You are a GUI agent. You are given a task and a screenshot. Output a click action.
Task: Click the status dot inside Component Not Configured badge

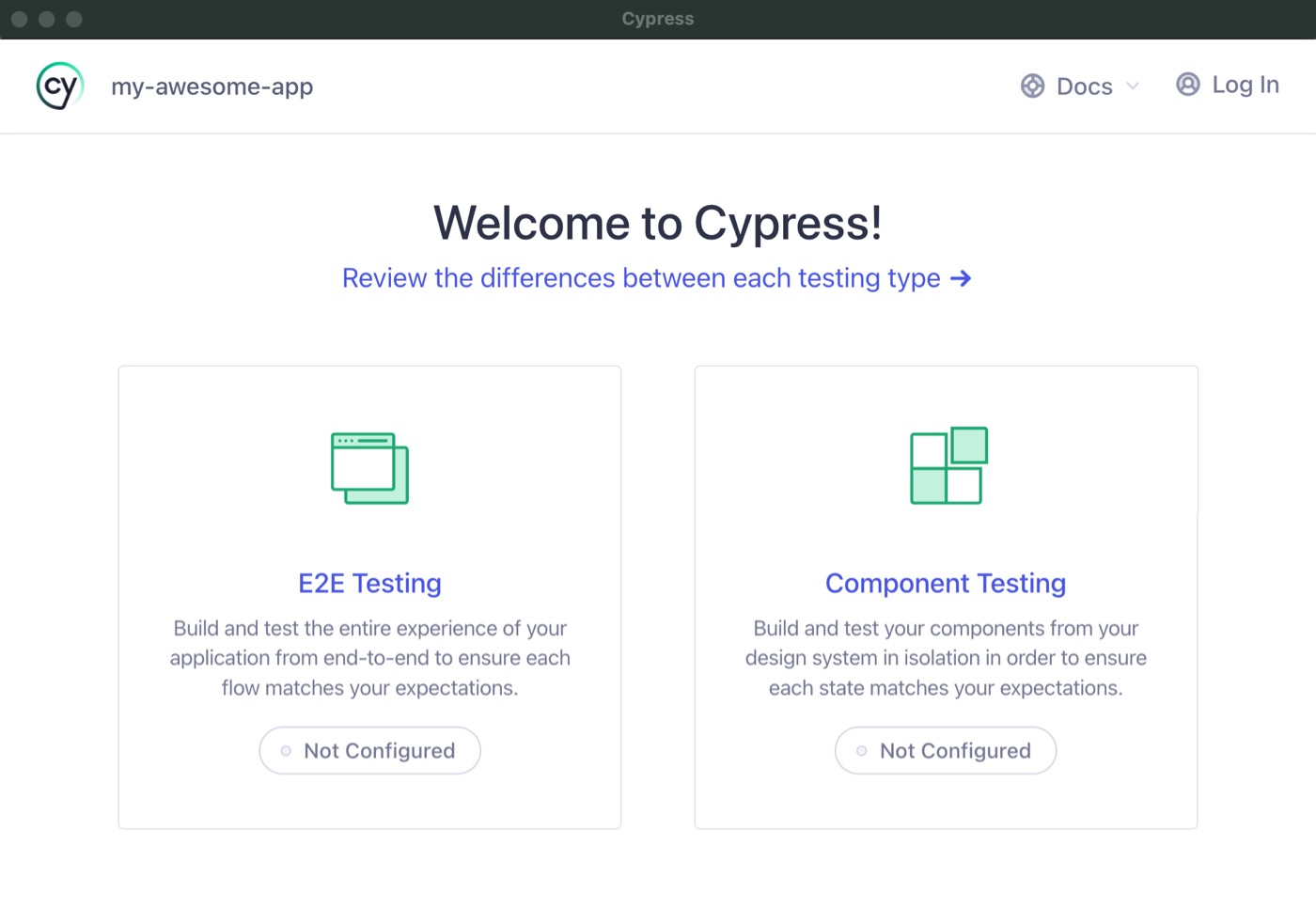coord(861,750)
